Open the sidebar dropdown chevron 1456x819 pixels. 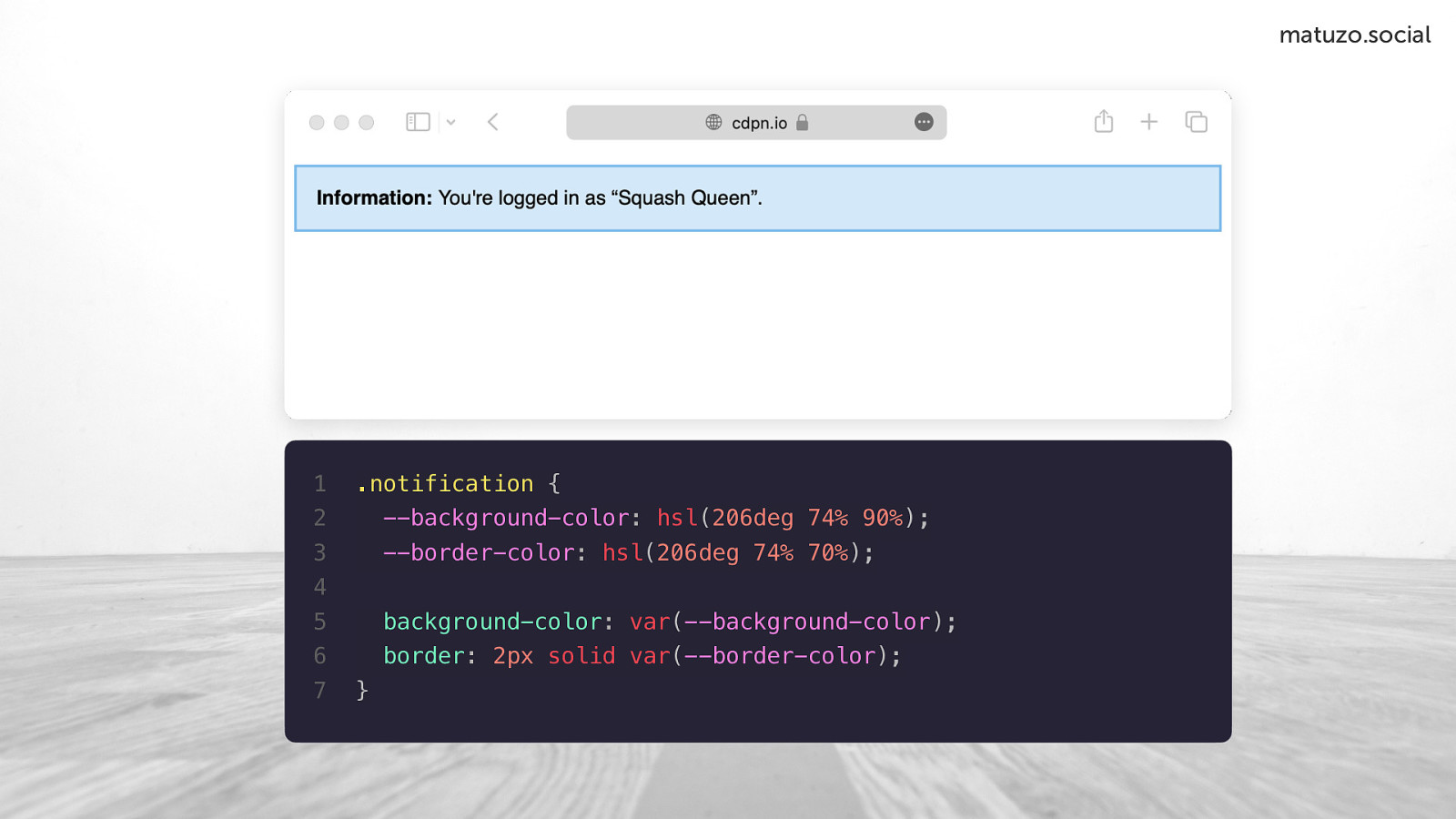tap(450, 122)
